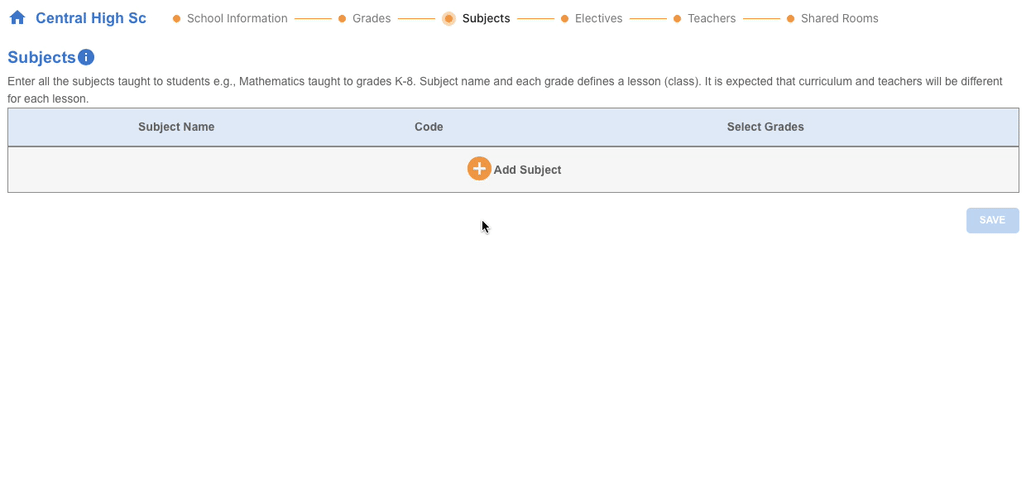
Task: Select the Teachers step dot
Action: [x=677, y=18]
